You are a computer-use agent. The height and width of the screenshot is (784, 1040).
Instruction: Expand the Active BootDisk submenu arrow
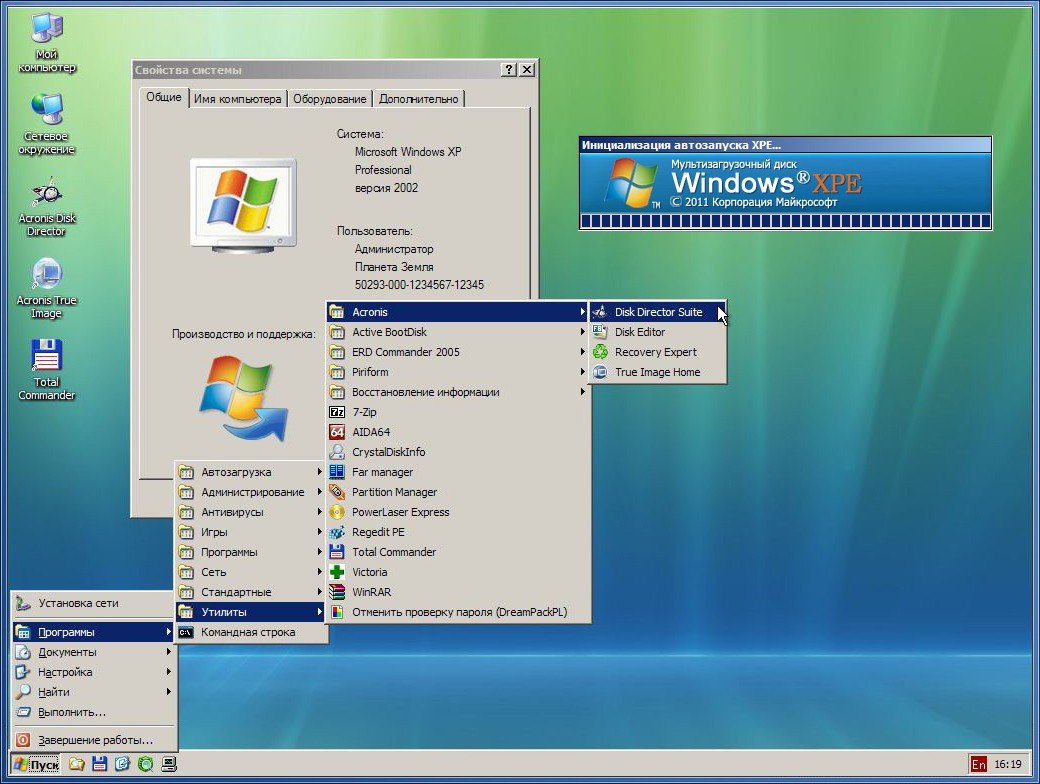(582, 332)
